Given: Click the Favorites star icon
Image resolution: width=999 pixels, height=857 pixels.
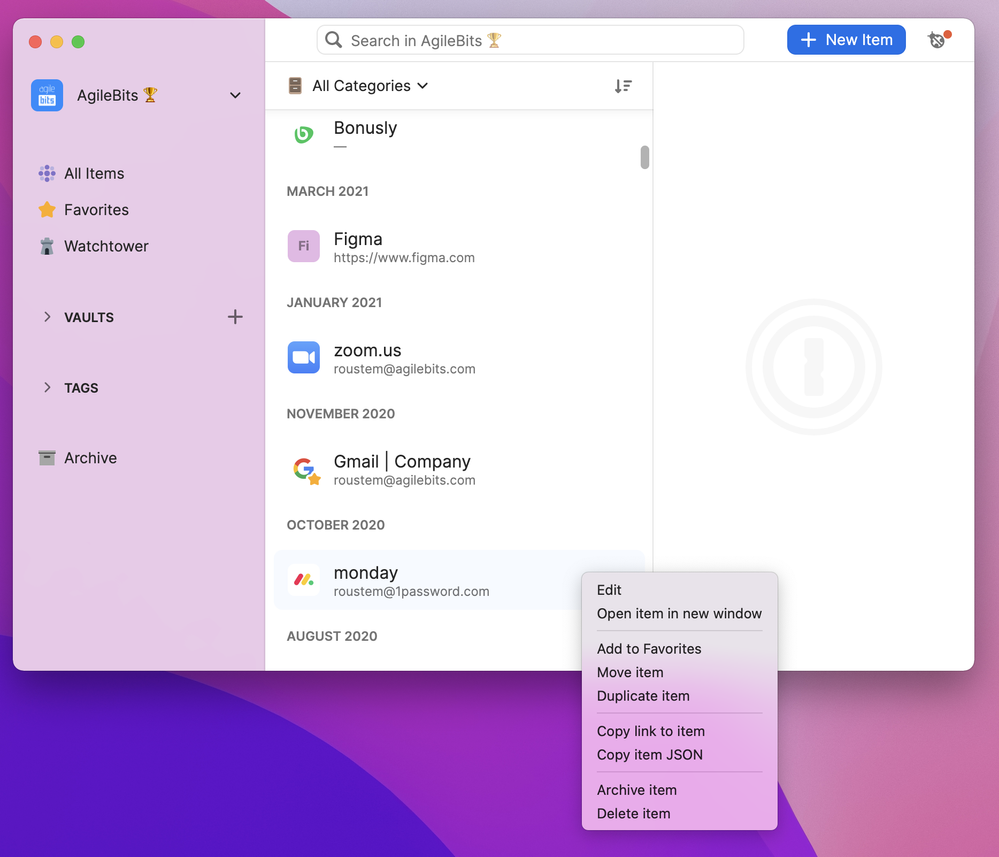Looking at the screenshot, I should pos(47,210).
